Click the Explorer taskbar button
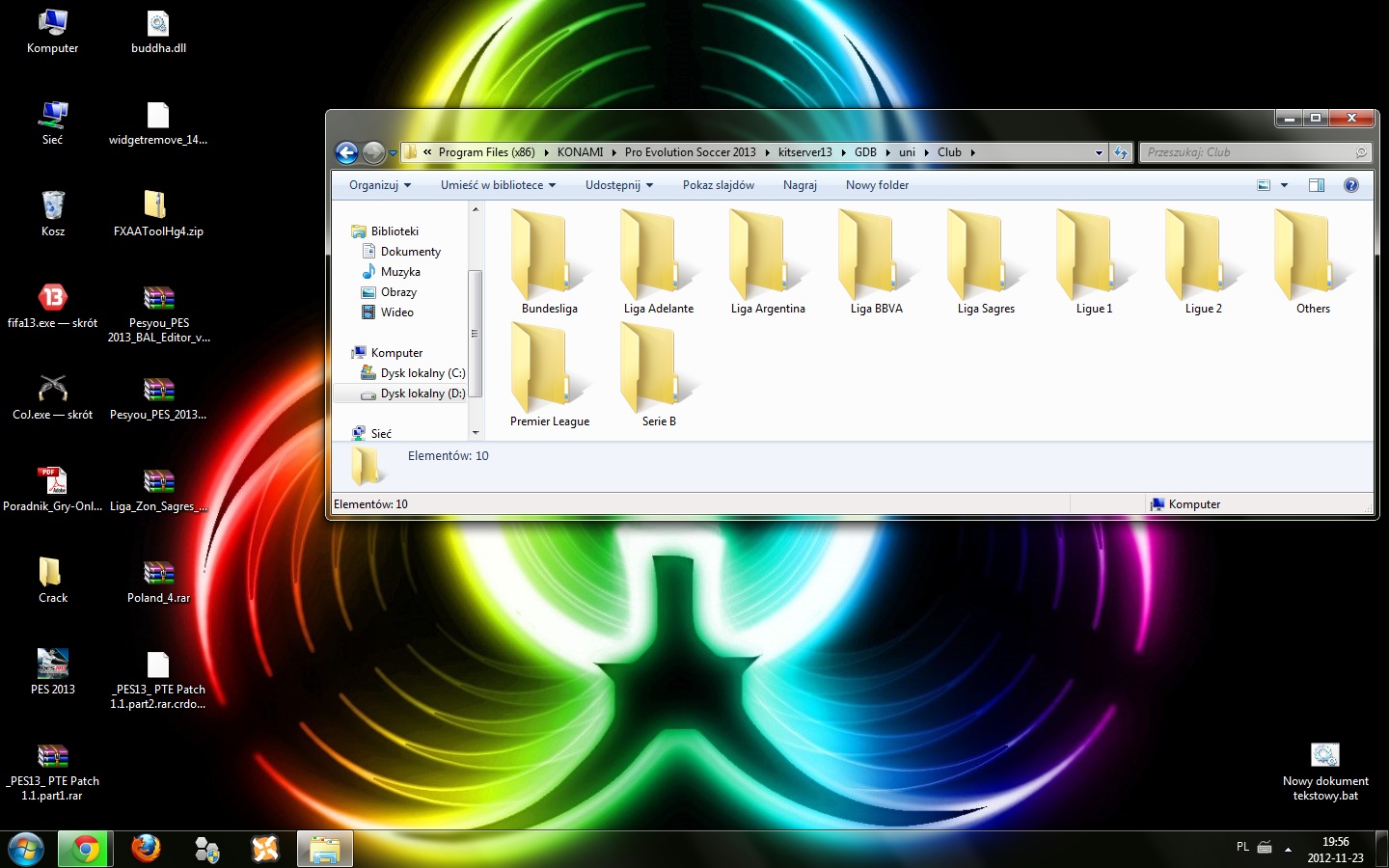 coord(325,849)
